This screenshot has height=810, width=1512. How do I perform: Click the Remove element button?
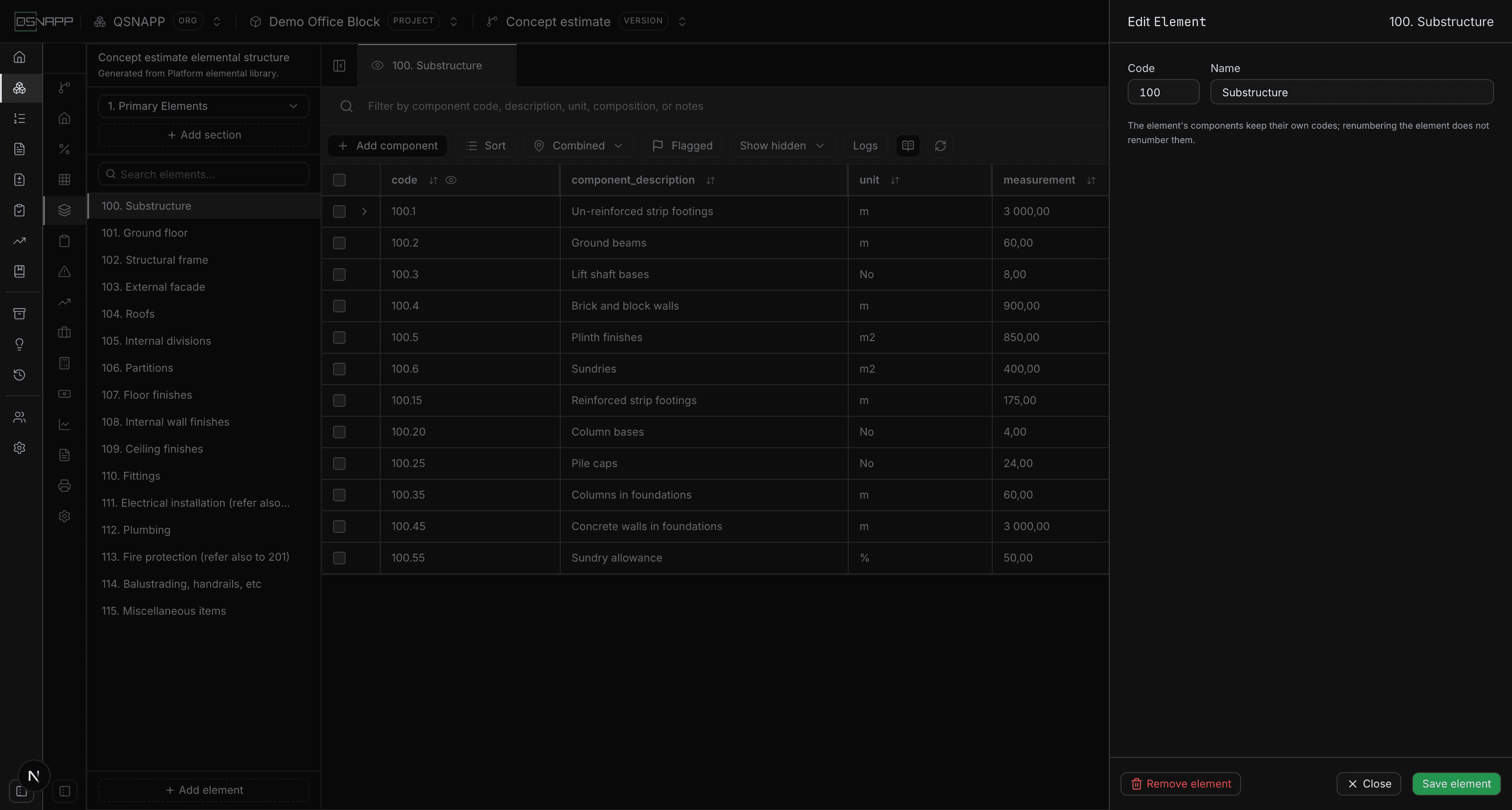coord(1180,784)
